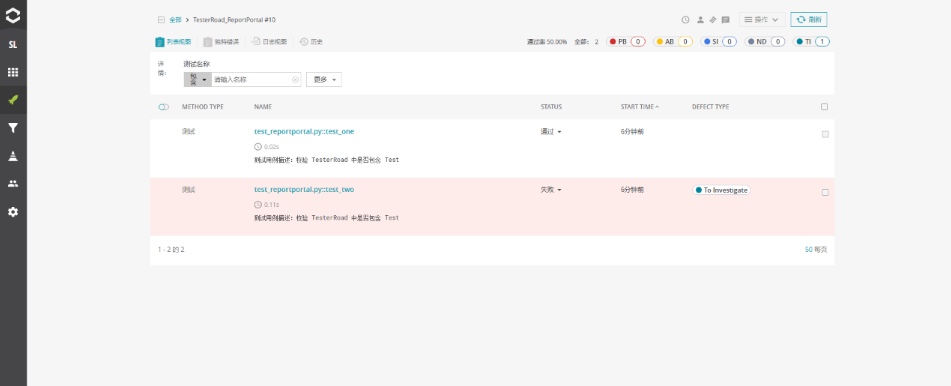The width and height of the screenshot is (951, 386).
Task: Tick the select-all checkbox in header
Action: [824, 107]
